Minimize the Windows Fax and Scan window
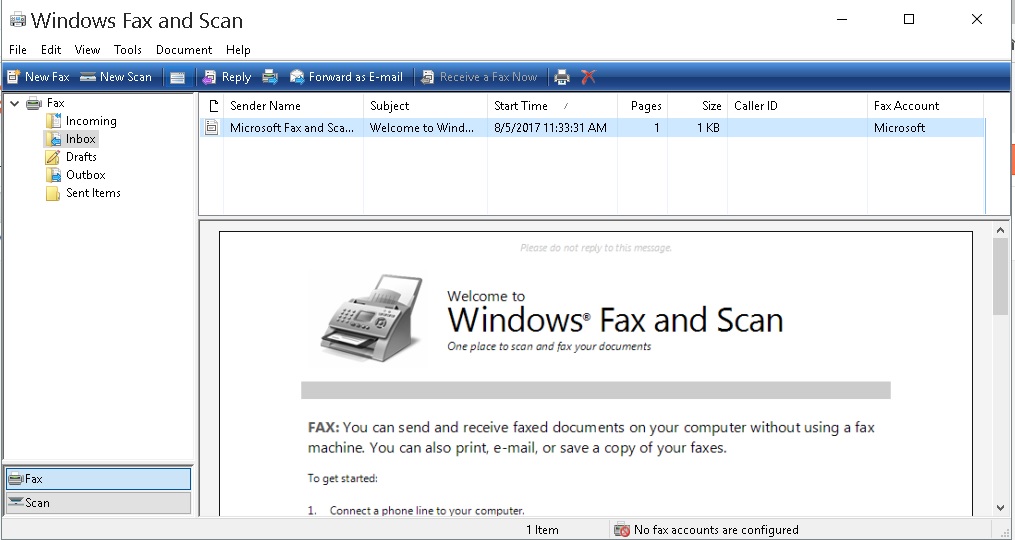Screen dimensions: 1015x540 click(842, 19)
